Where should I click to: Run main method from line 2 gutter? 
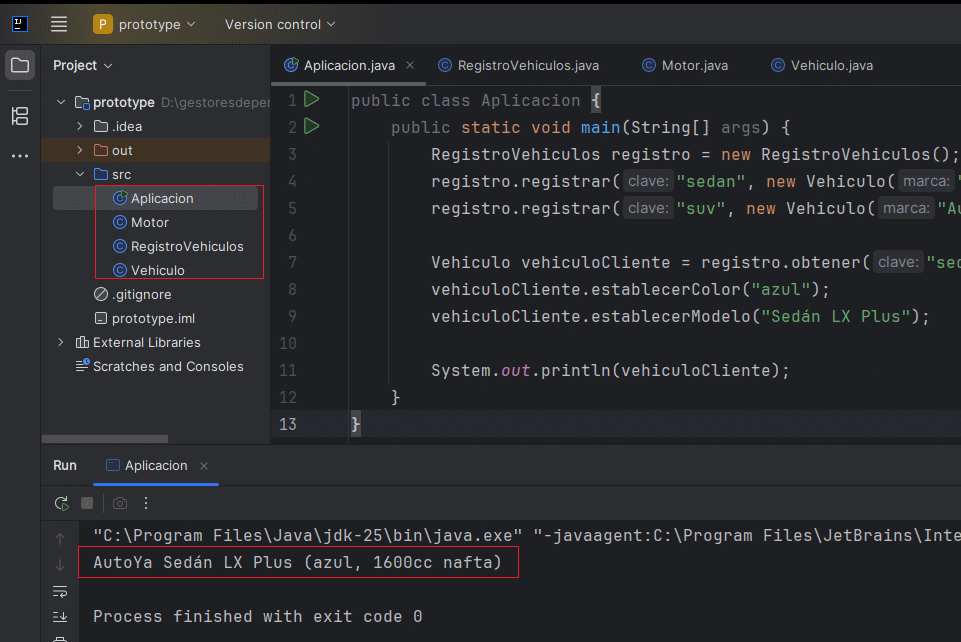pos(311,127)
